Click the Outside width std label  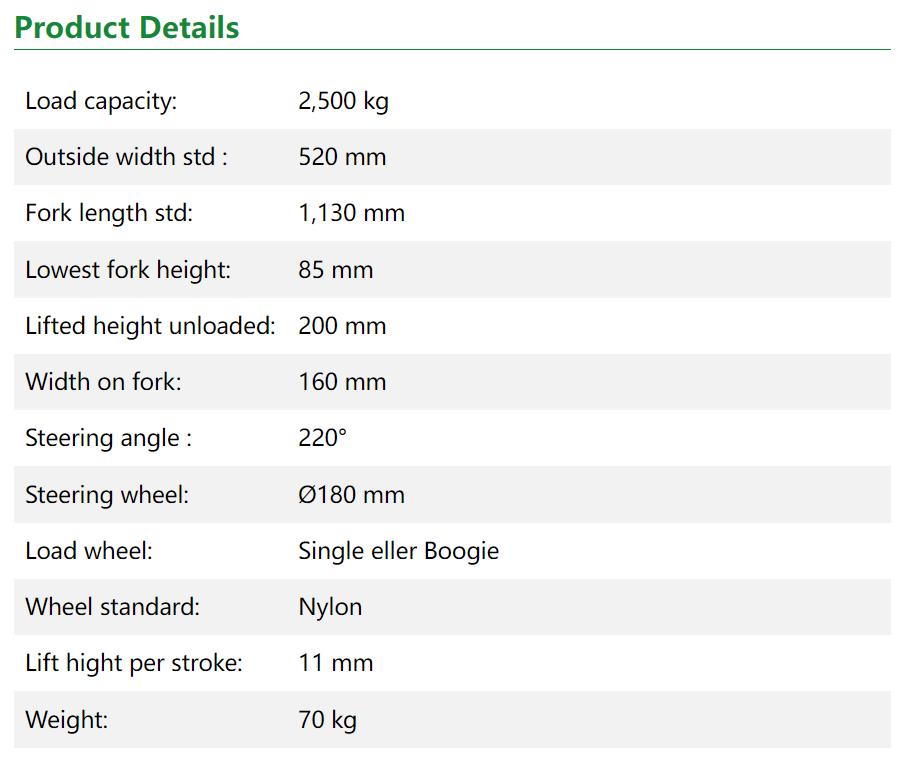coord(126,157)
